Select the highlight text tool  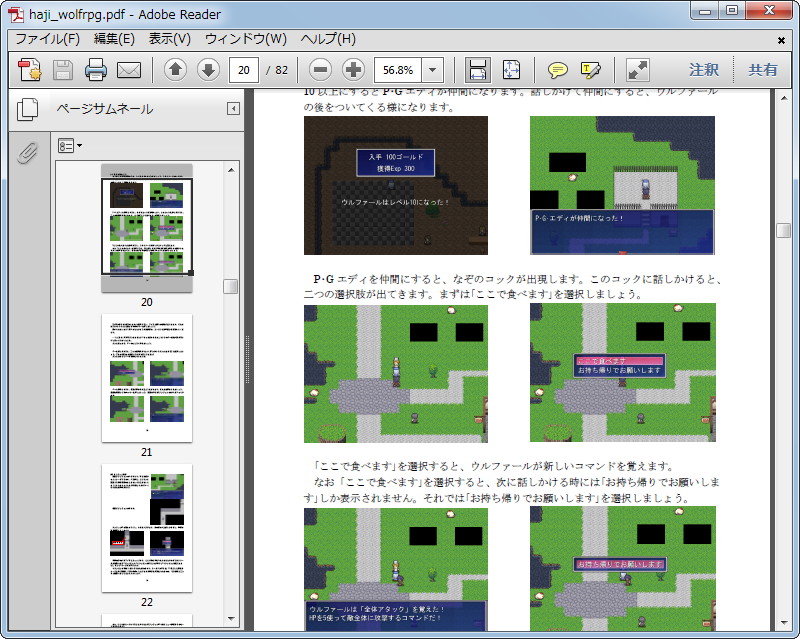pos(590,70)
